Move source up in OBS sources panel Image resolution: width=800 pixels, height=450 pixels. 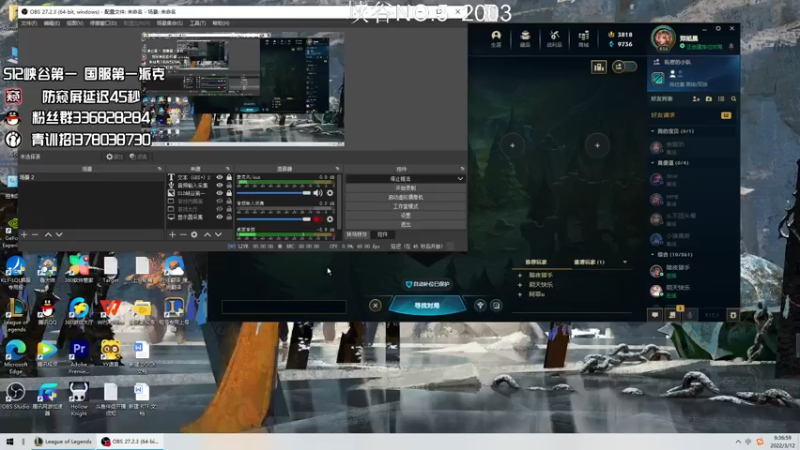click(x=207, y=235)
